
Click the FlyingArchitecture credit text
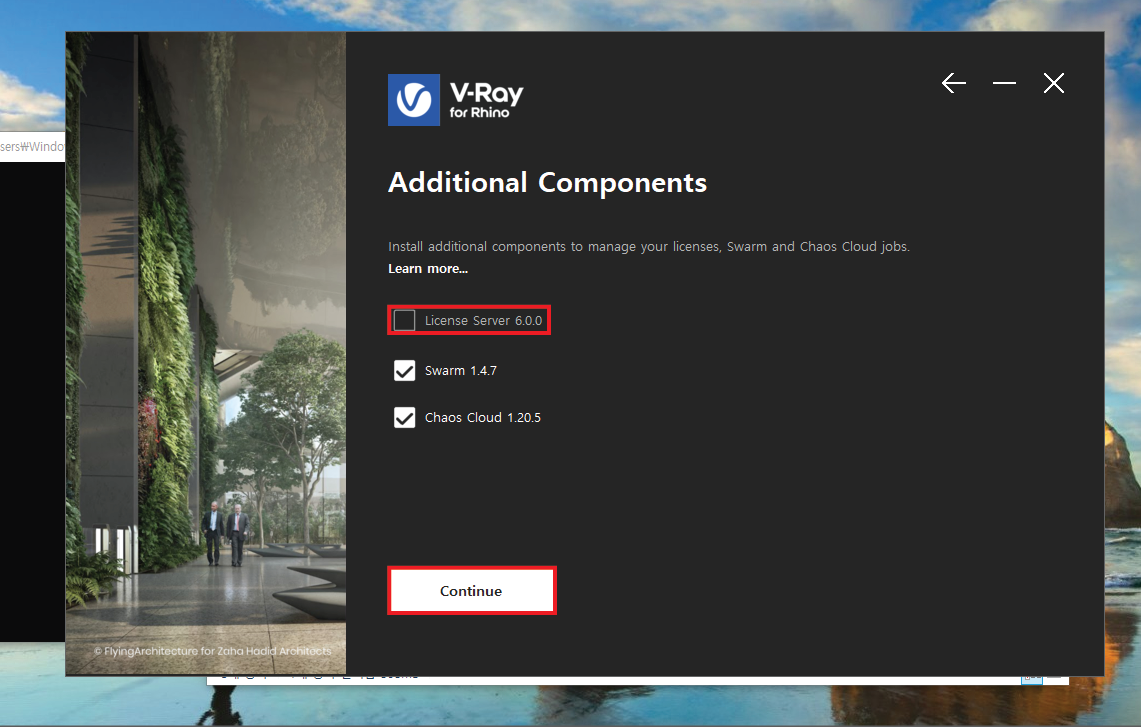pos(212,651)
